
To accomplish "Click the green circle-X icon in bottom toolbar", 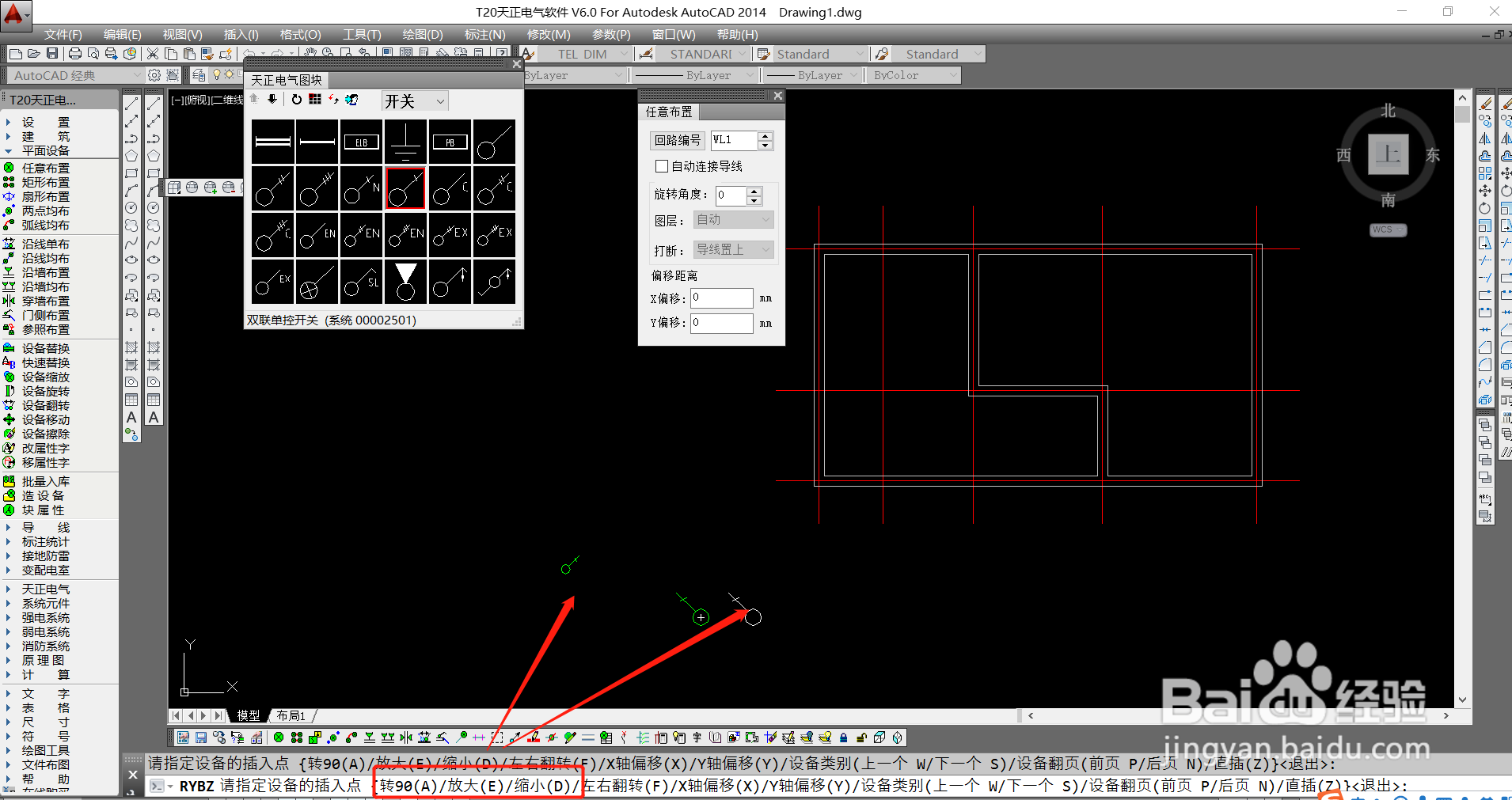I will click(279, 737).
